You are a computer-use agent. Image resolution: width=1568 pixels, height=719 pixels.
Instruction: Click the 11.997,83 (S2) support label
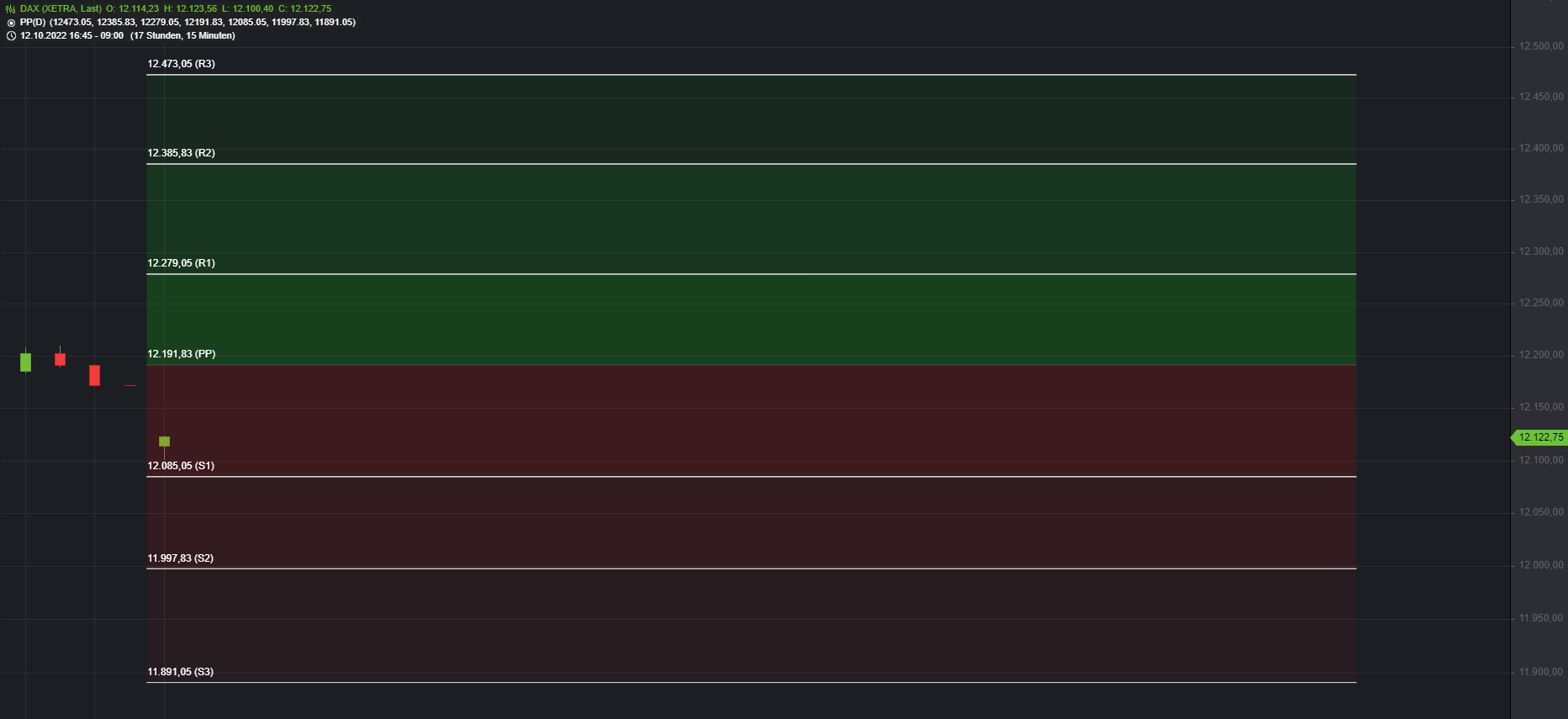pos(180,558)
